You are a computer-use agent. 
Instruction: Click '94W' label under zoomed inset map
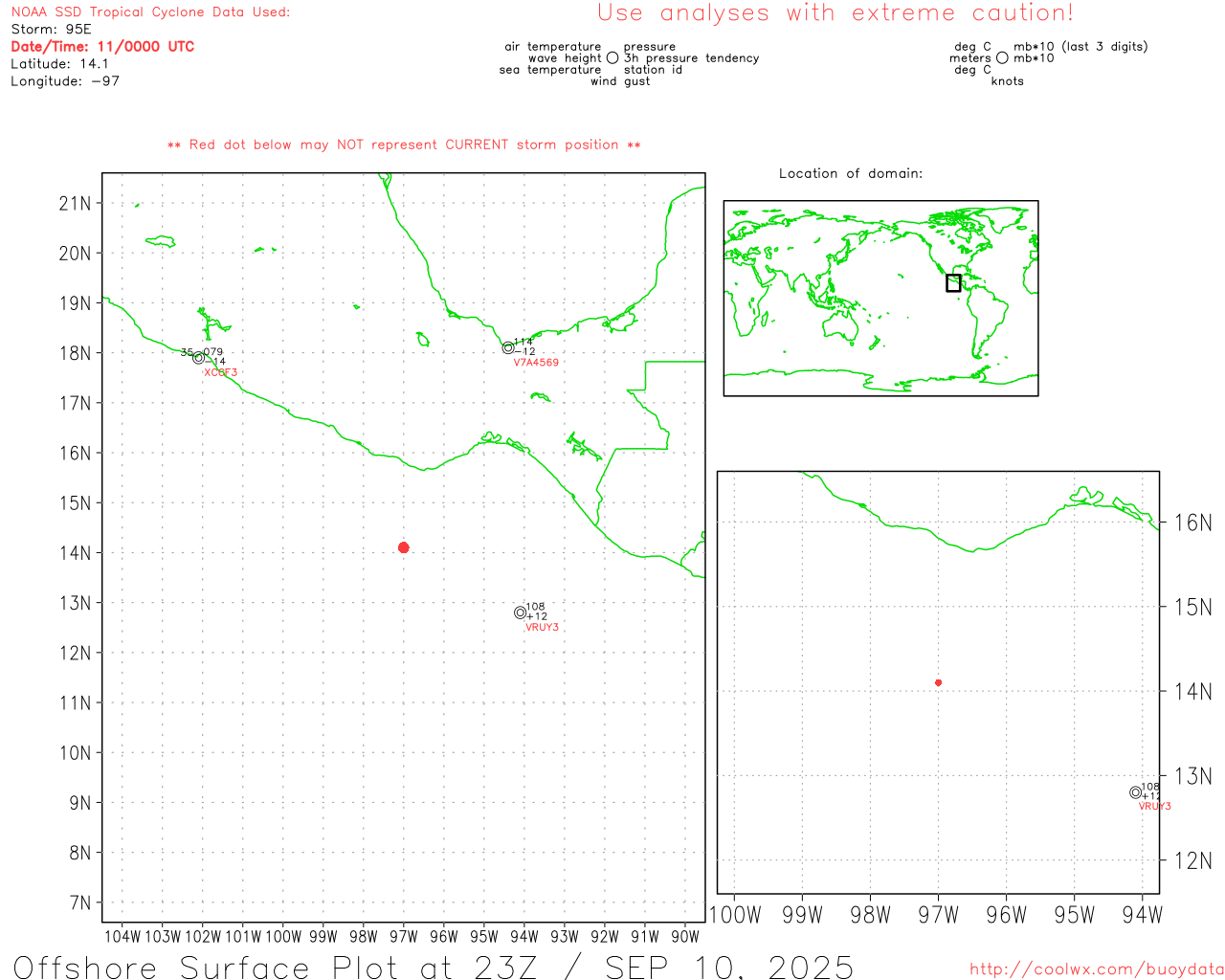pyautogui.click(x=1142, y=915)
